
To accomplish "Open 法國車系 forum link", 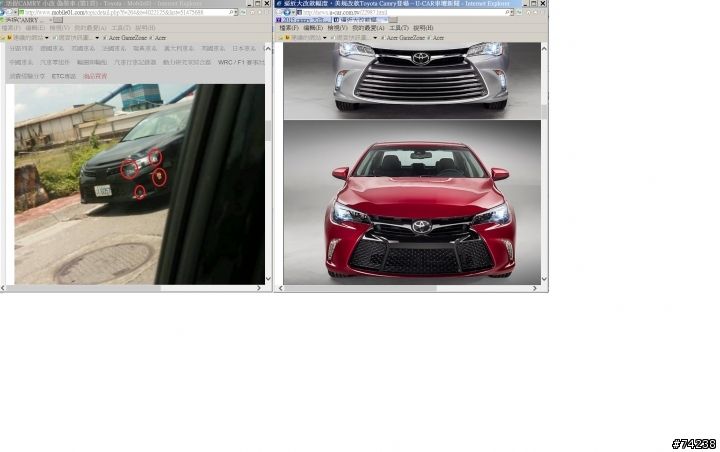I will [114, 48].
